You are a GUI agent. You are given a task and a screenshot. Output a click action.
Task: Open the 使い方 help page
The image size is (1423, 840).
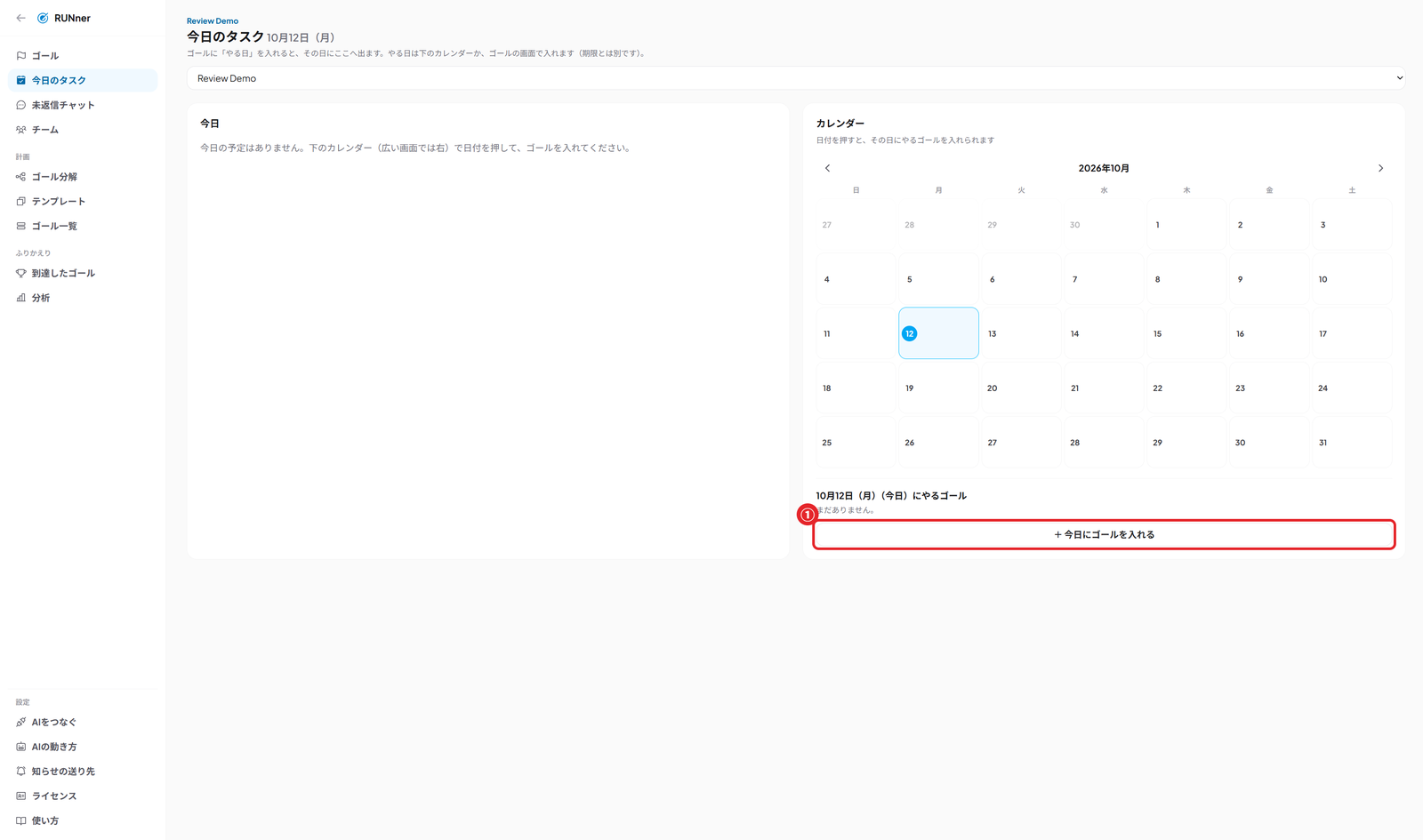[x=83, y=820]
